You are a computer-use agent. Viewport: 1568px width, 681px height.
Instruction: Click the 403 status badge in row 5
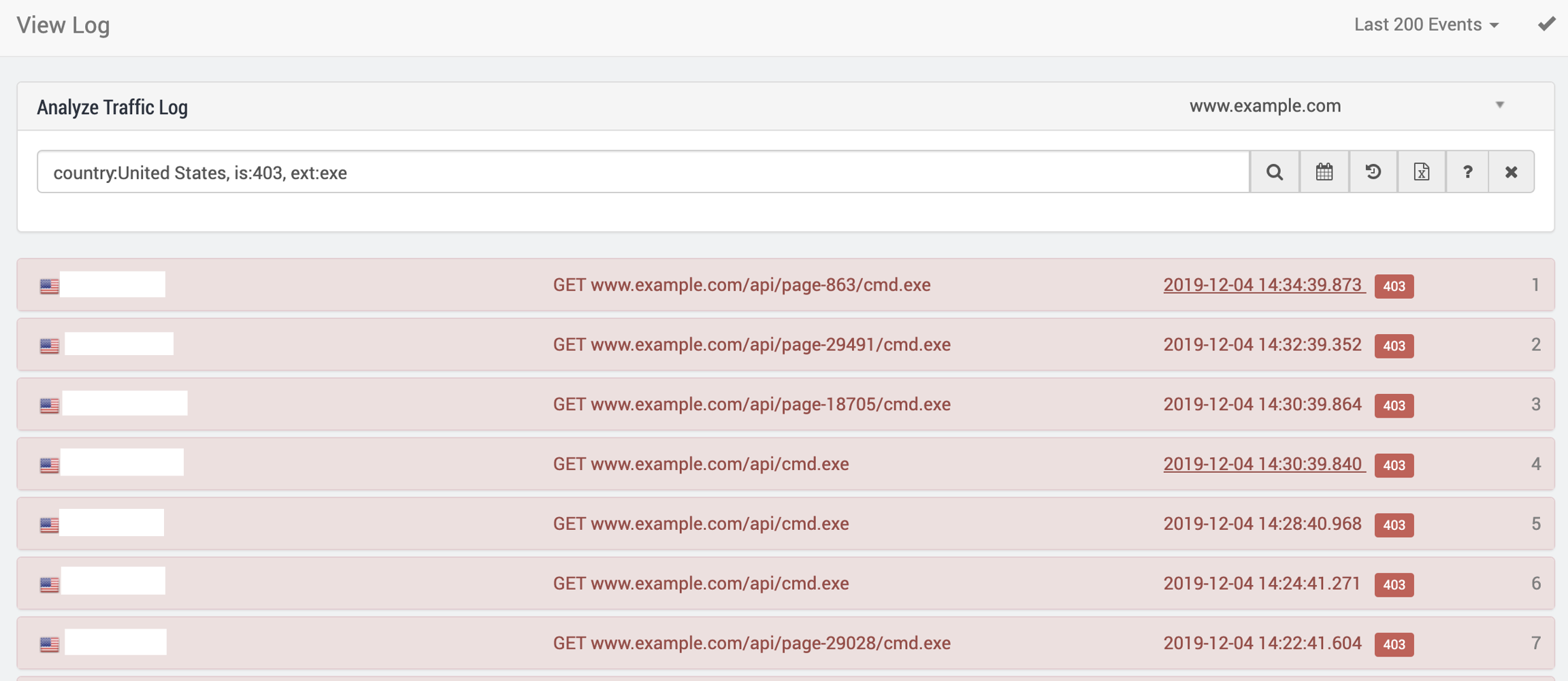(1394, 525)
